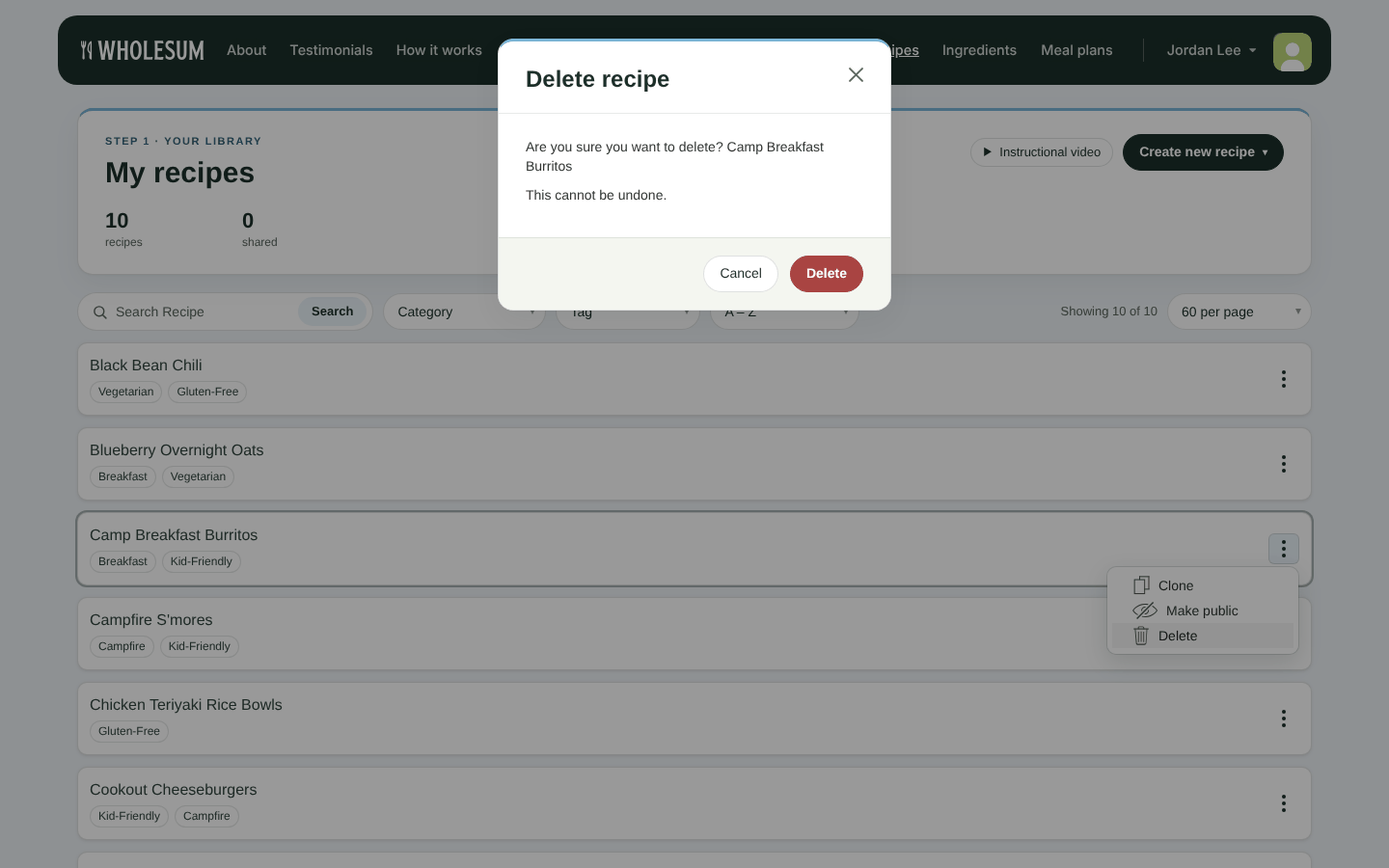Open kebab menu for Chicken Teriyaki Rice Bowls
Screen dimensions: 1389x868
pos(1284,719)
